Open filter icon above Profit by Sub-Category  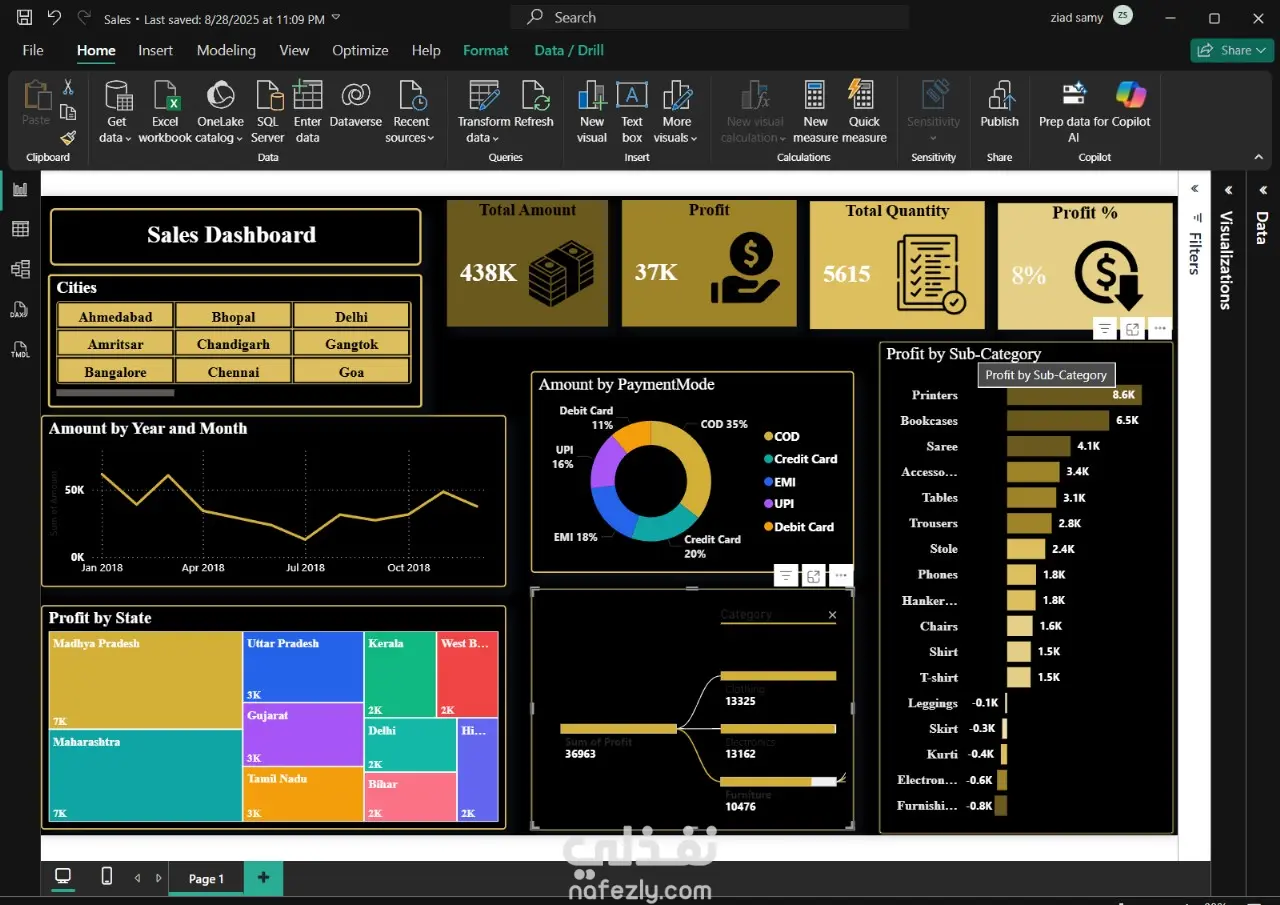coord(1104,328)
